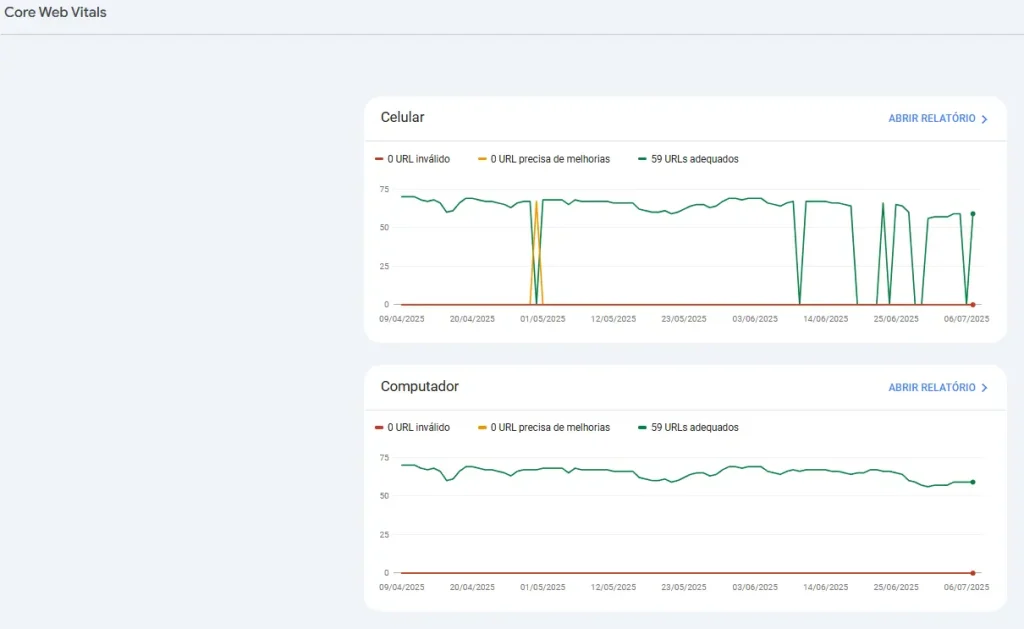
Task: Click the Computador card title
Action: [x=419, y=386]
